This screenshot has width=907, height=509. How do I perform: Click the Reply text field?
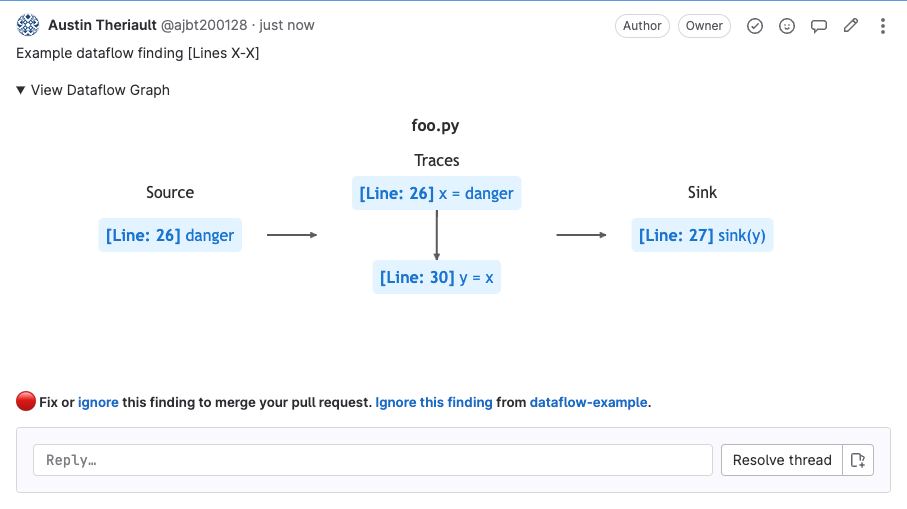pyautogui.click(x=372, y=460)
